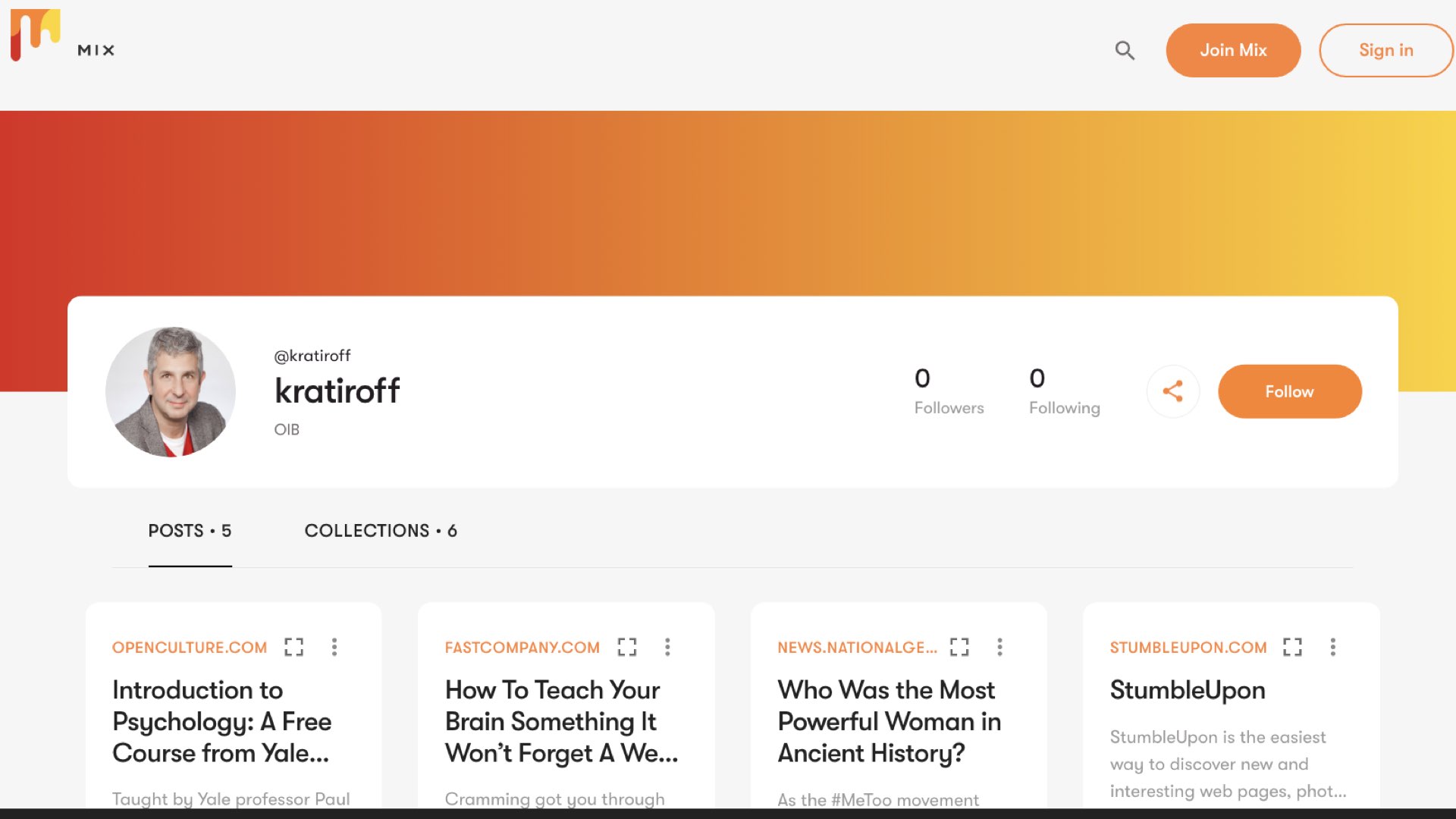Open search with the magnifier icon

(1125, 50)
